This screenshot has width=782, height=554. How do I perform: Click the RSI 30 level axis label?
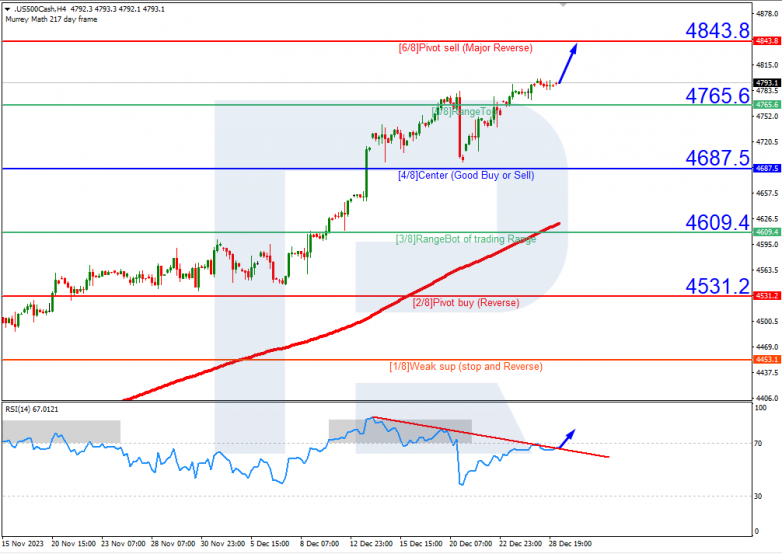(x=758, y=496)
